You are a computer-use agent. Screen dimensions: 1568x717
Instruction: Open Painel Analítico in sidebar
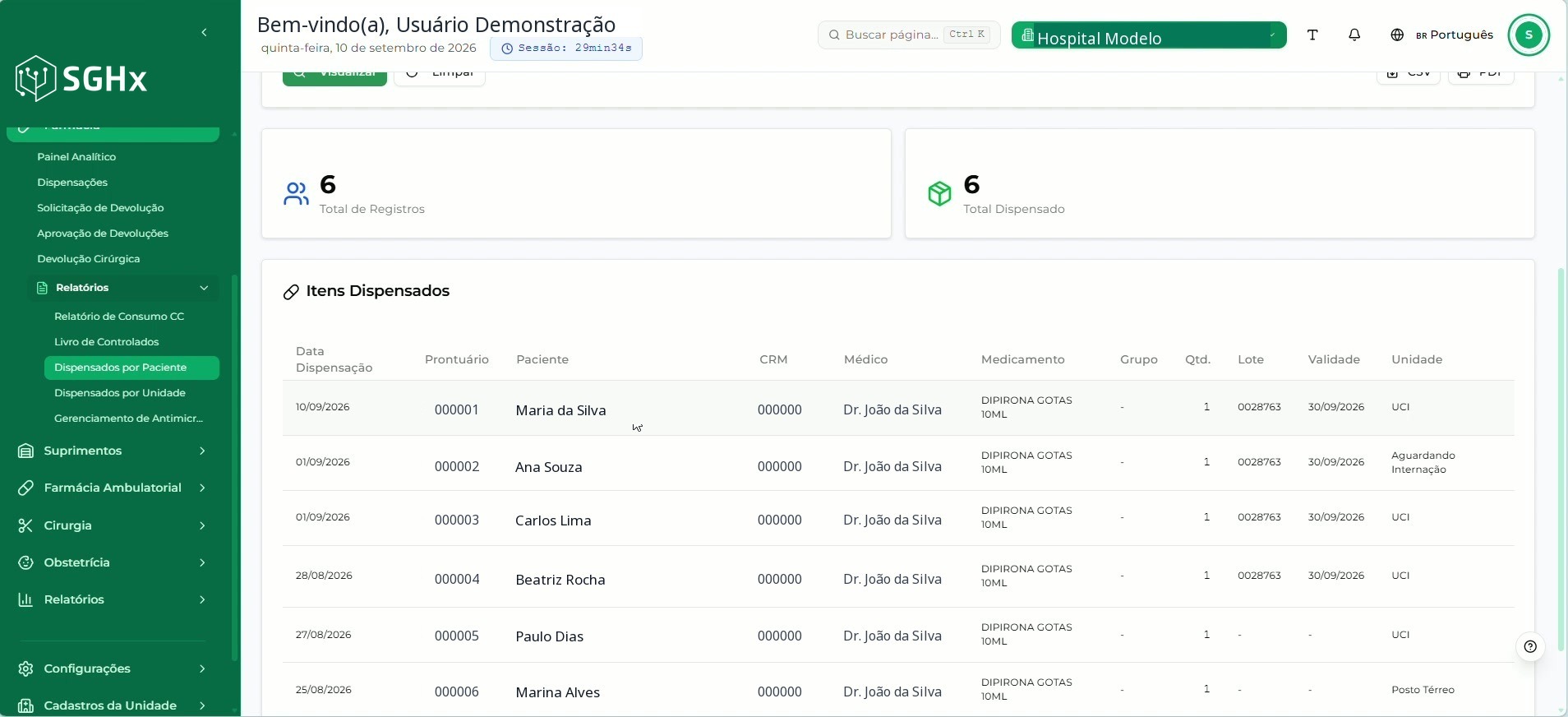[x=76, y=157]
